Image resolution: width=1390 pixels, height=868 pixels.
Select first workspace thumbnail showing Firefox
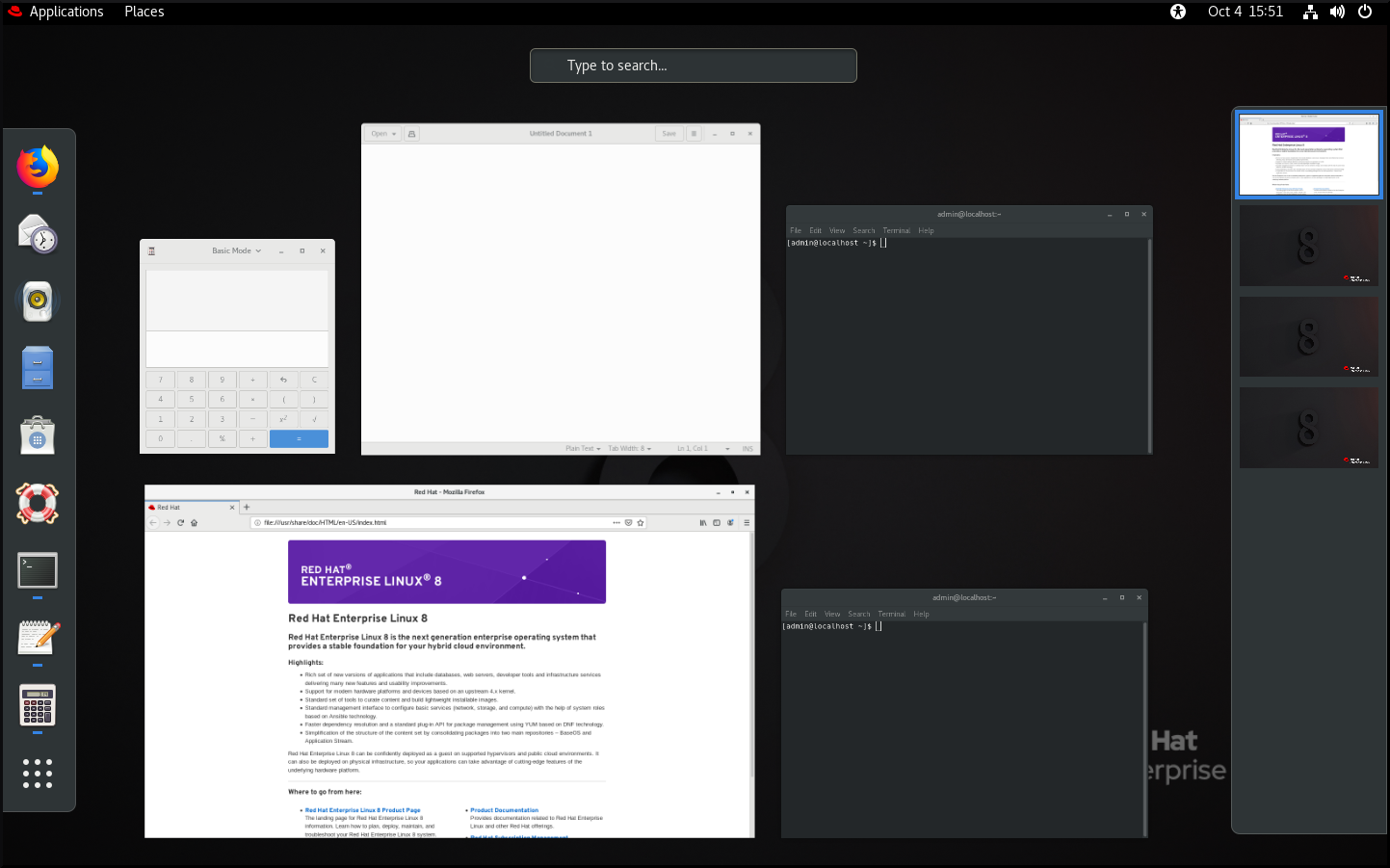[1309, 154]
